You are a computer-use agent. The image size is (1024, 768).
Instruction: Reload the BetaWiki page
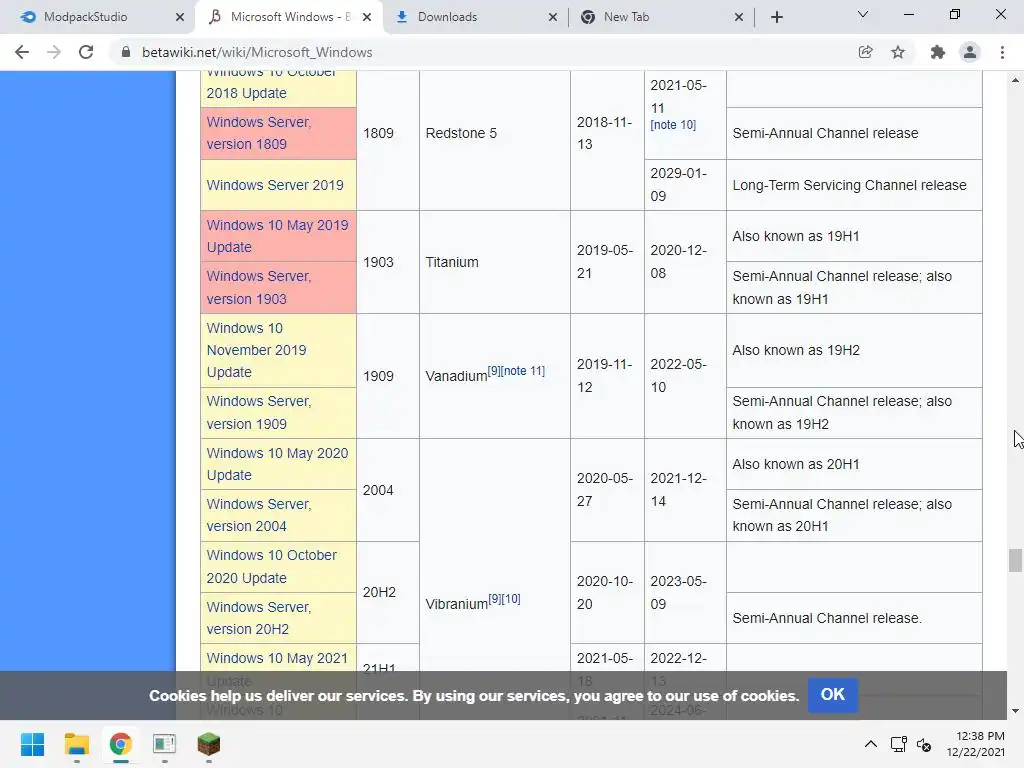[x=86, y=52]
